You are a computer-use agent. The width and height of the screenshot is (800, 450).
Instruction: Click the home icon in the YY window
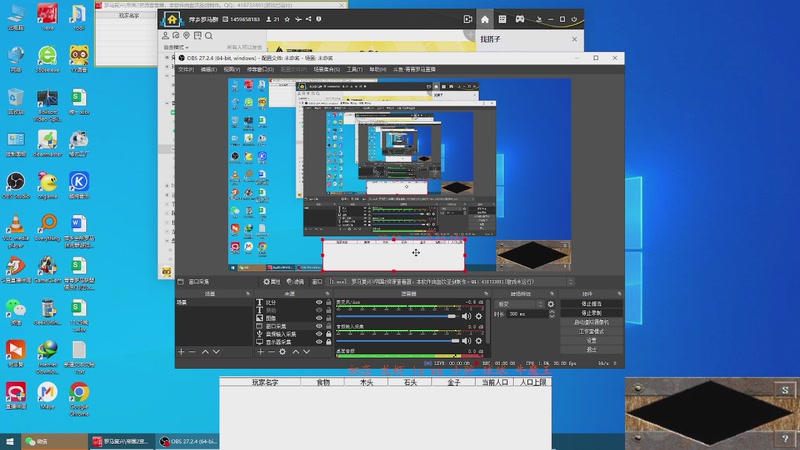coord(485,19)
